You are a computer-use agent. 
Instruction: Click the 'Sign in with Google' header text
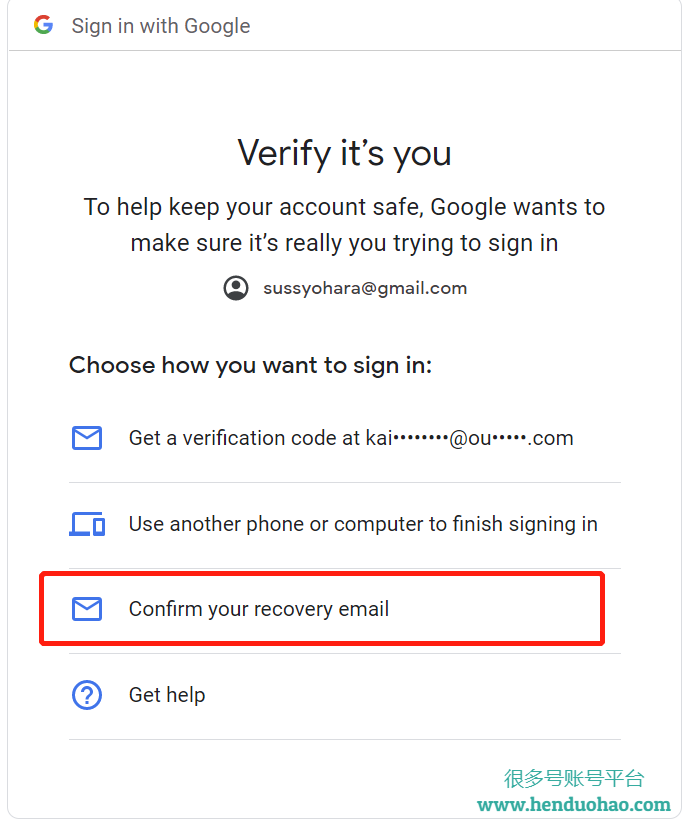[161, 26]
